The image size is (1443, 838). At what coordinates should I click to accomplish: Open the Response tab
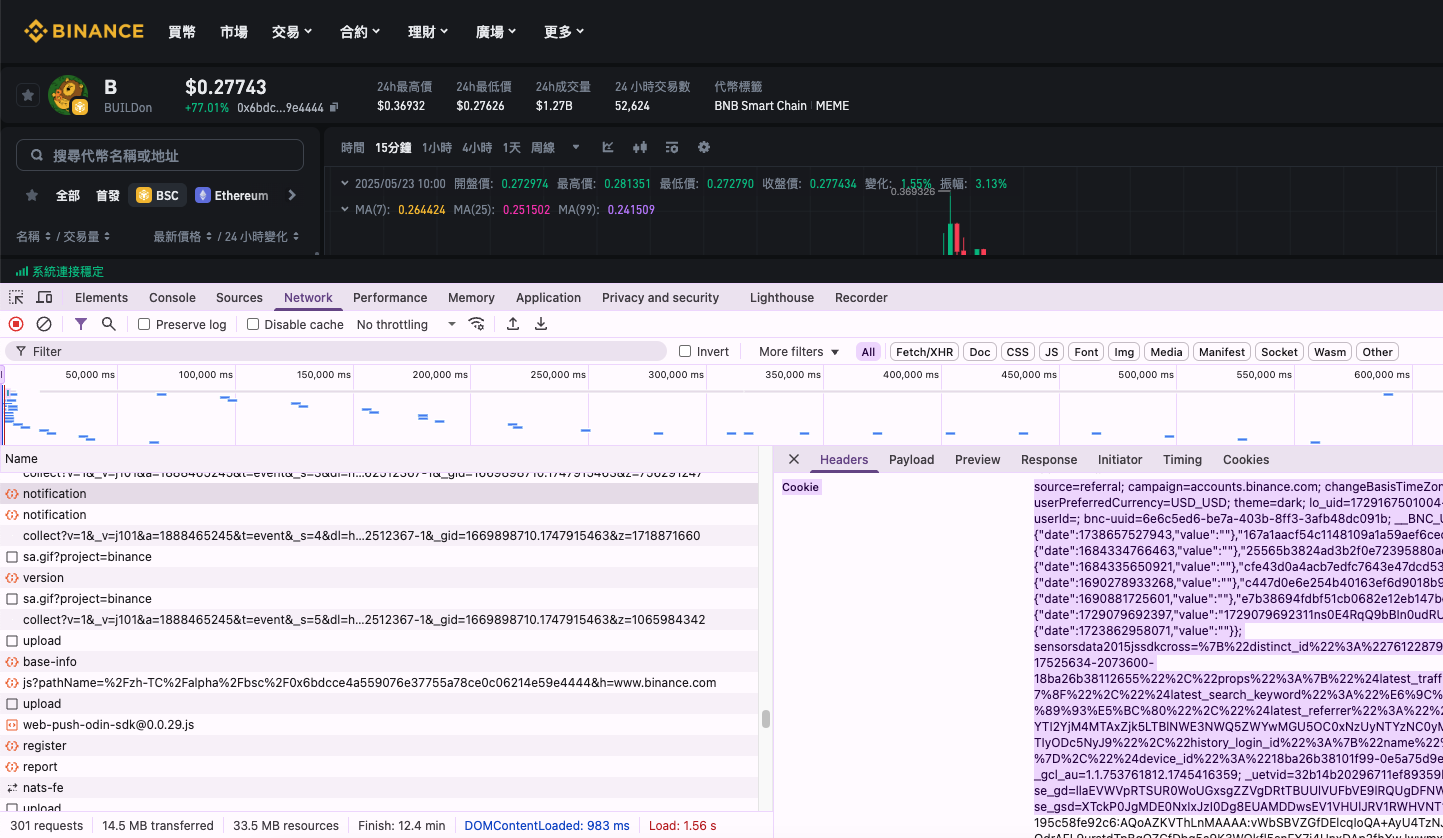pos(1049,459)
